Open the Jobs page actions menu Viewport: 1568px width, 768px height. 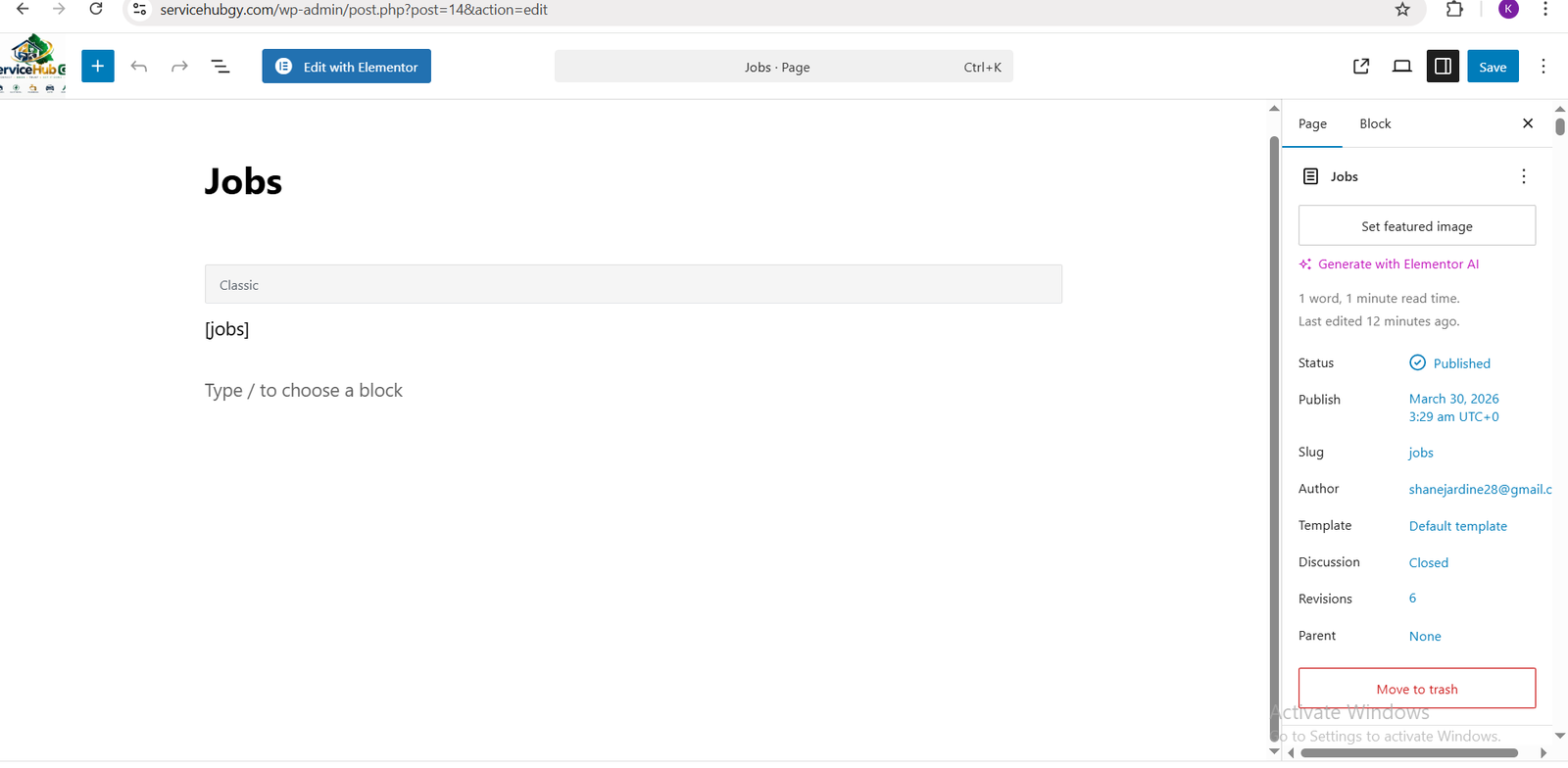[x=1523, y=176]
